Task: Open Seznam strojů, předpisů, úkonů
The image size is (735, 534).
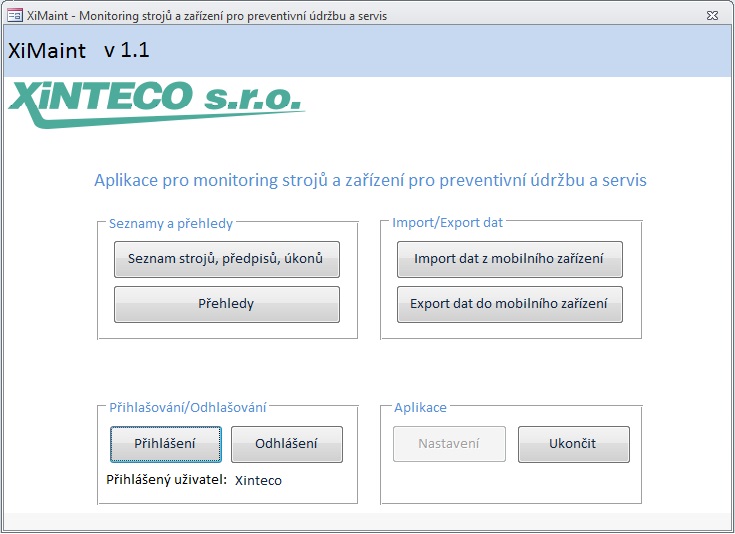Action: [x=227, y=259]
